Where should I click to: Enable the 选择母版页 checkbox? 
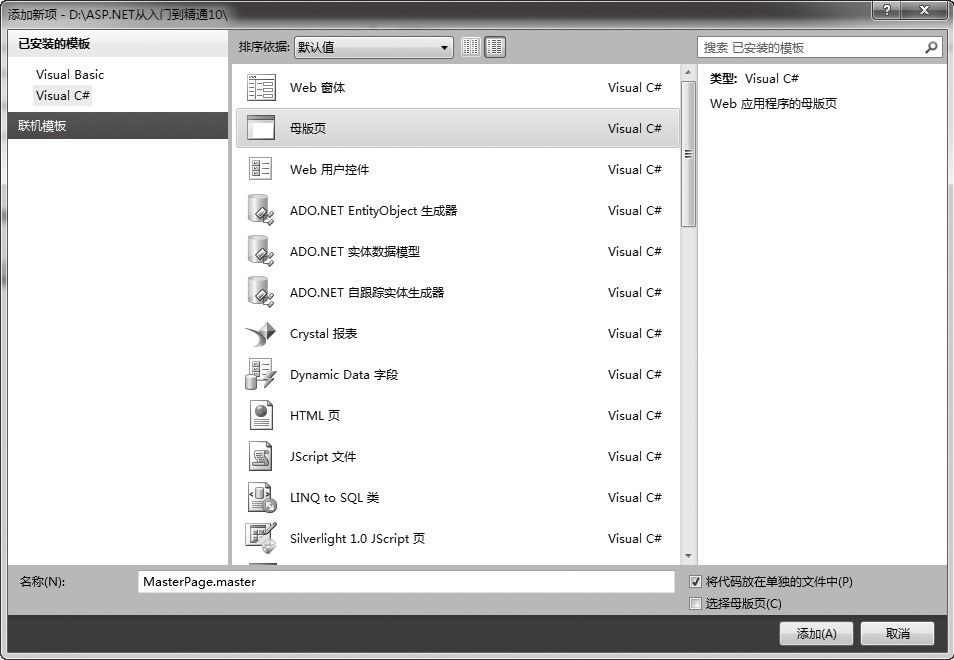pyautogui.click(x=695, y=603)
